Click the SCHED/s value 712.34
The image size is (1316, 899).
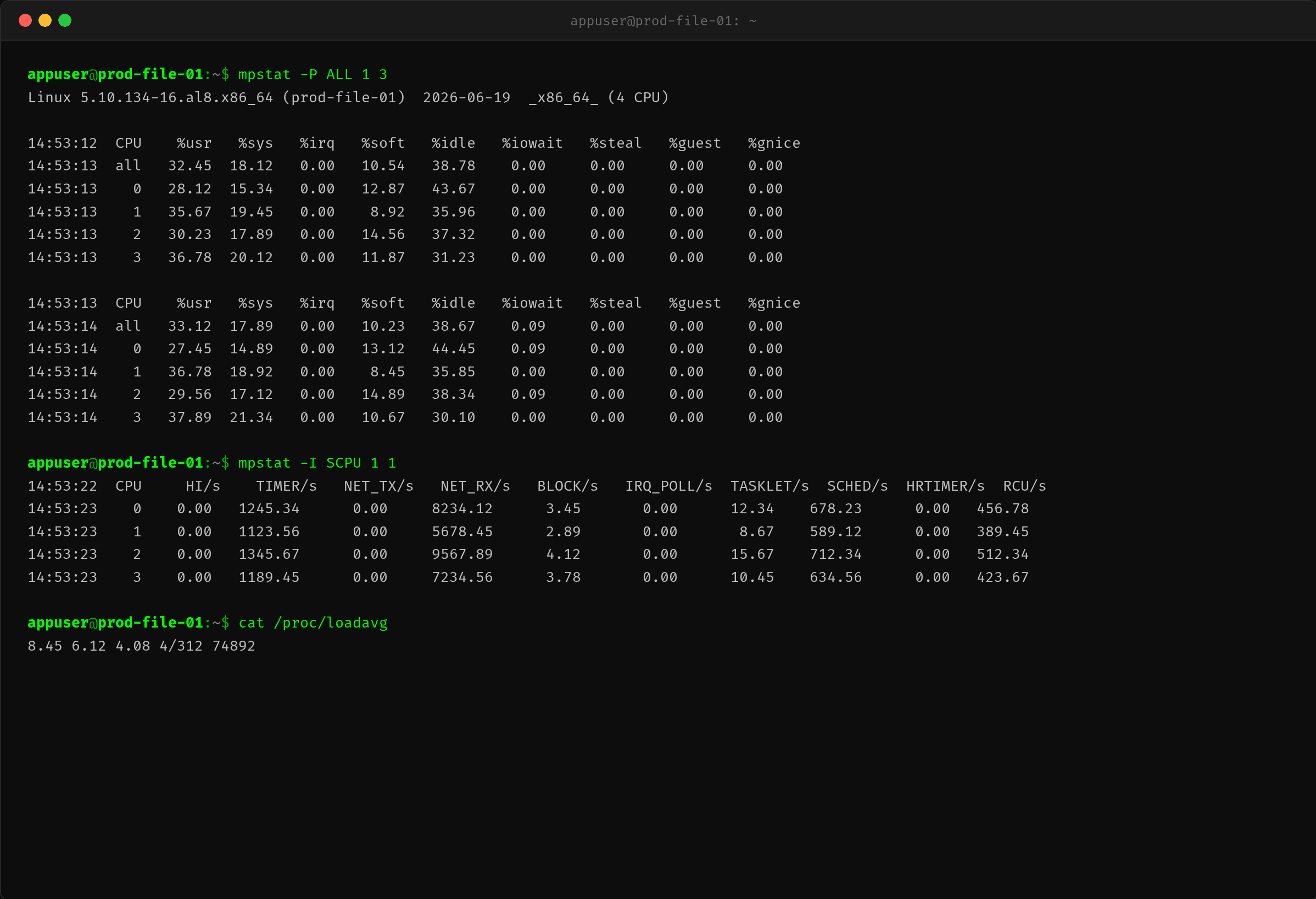pos(835,554)
